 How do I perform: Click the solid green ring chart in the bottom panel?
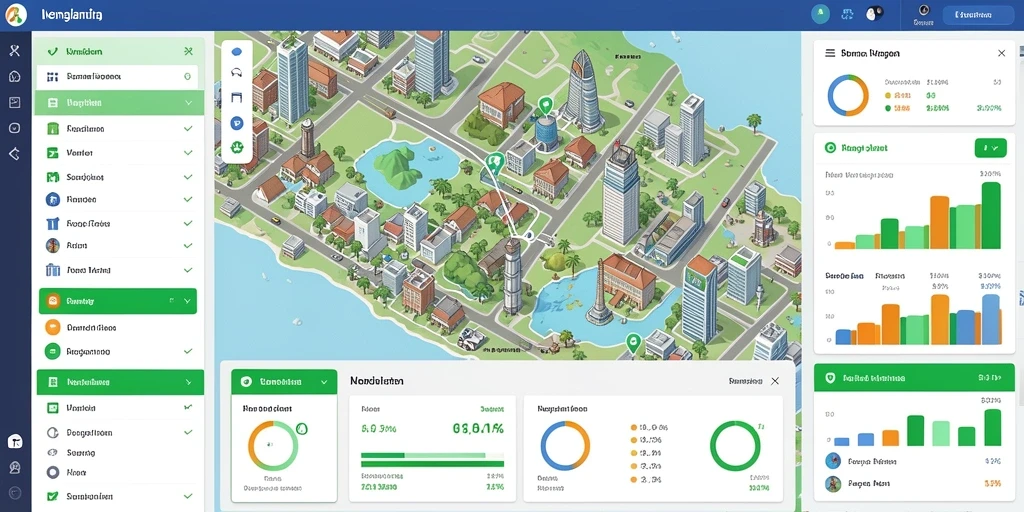735,445
